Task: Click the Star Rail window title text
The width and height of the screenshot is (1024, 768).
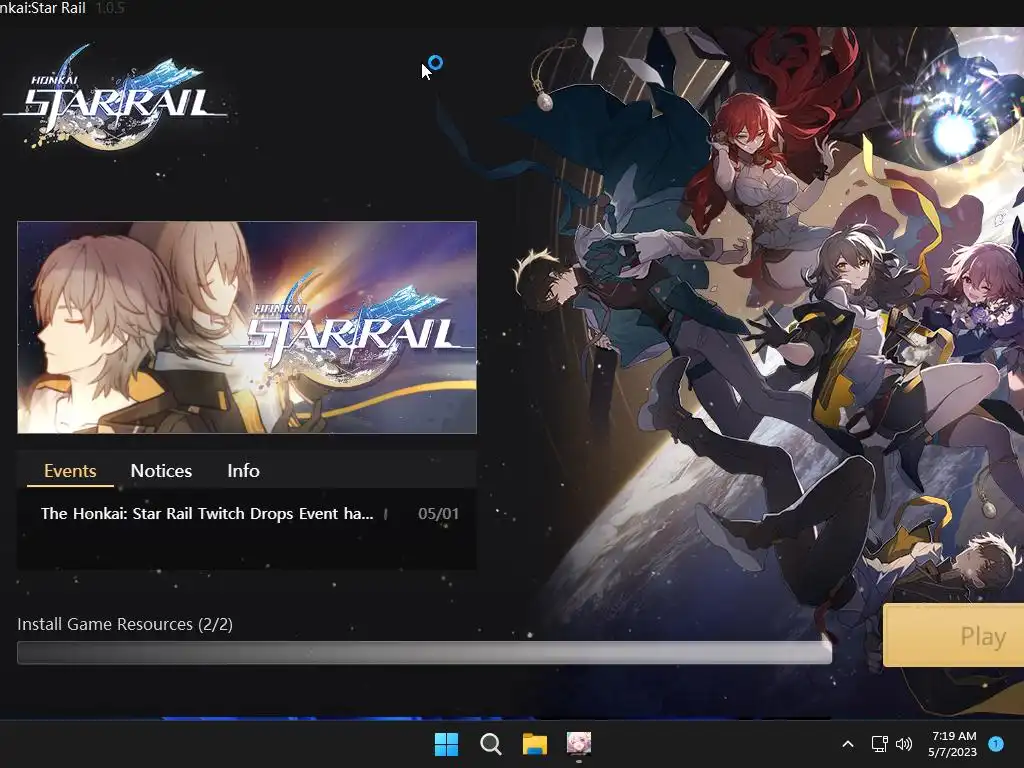Action: 43,8
